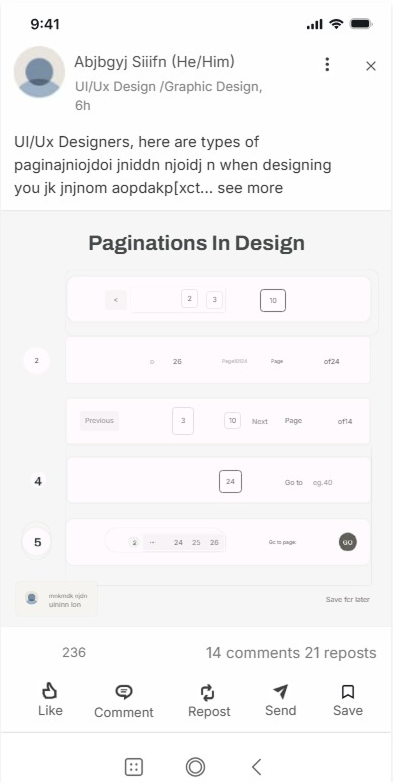
Task: Send post via paper plane icon
Action: click(x=281, y=691)
